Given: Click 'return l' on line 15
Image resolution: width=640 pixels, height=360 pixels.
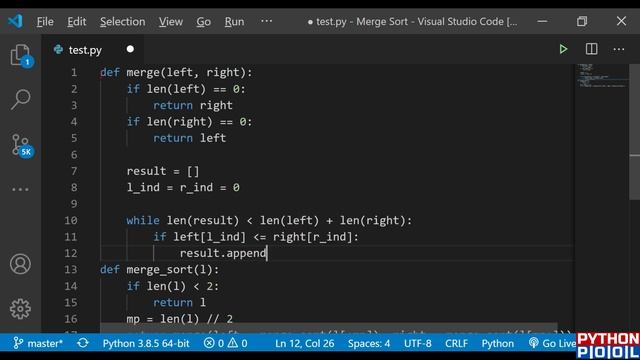Looking at the screenshot, I should pyautogui.click(x=180, y=302).
